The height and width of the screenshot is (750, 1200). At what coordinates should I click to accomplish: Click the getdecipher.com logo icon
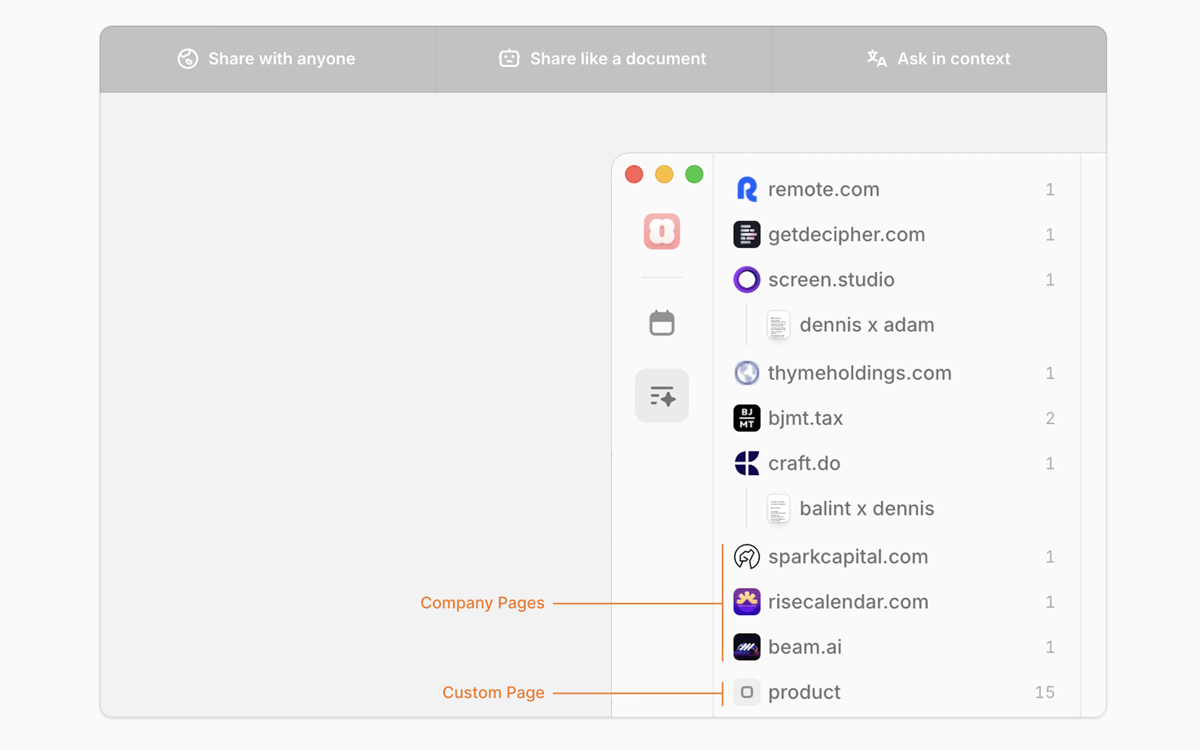tap(747, 235)
